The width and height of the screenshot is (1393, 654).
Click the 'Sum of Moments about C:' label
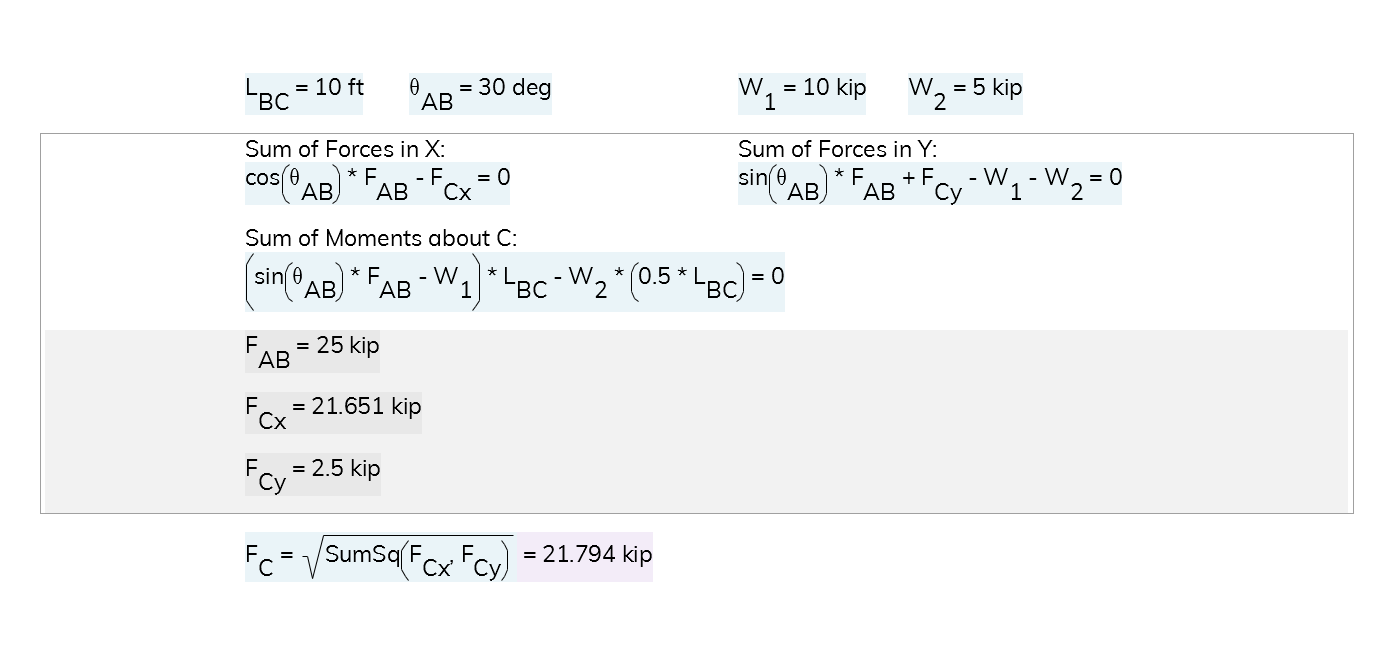pos(381,238)
